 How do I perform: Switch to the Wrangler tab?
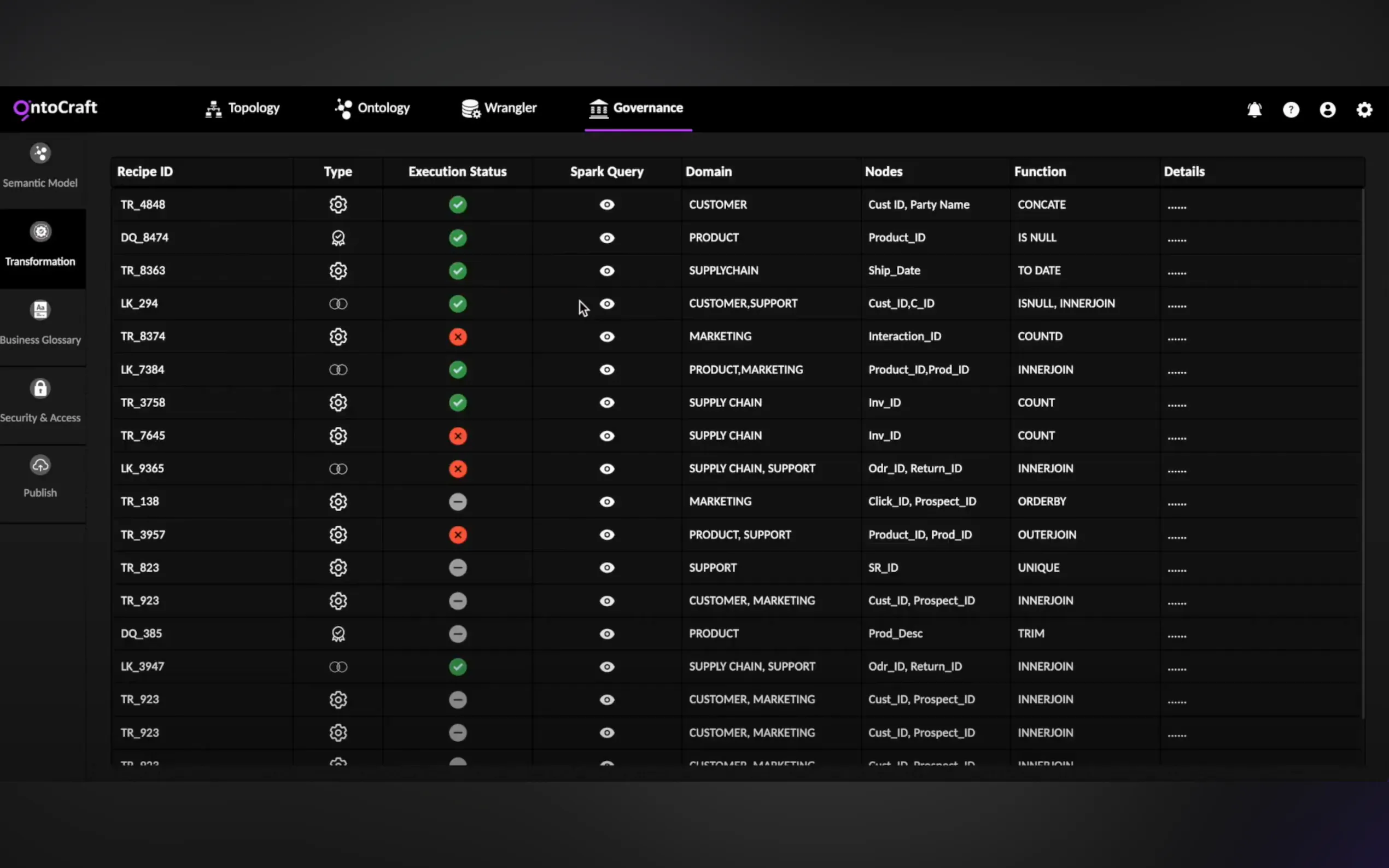[499, 108]
